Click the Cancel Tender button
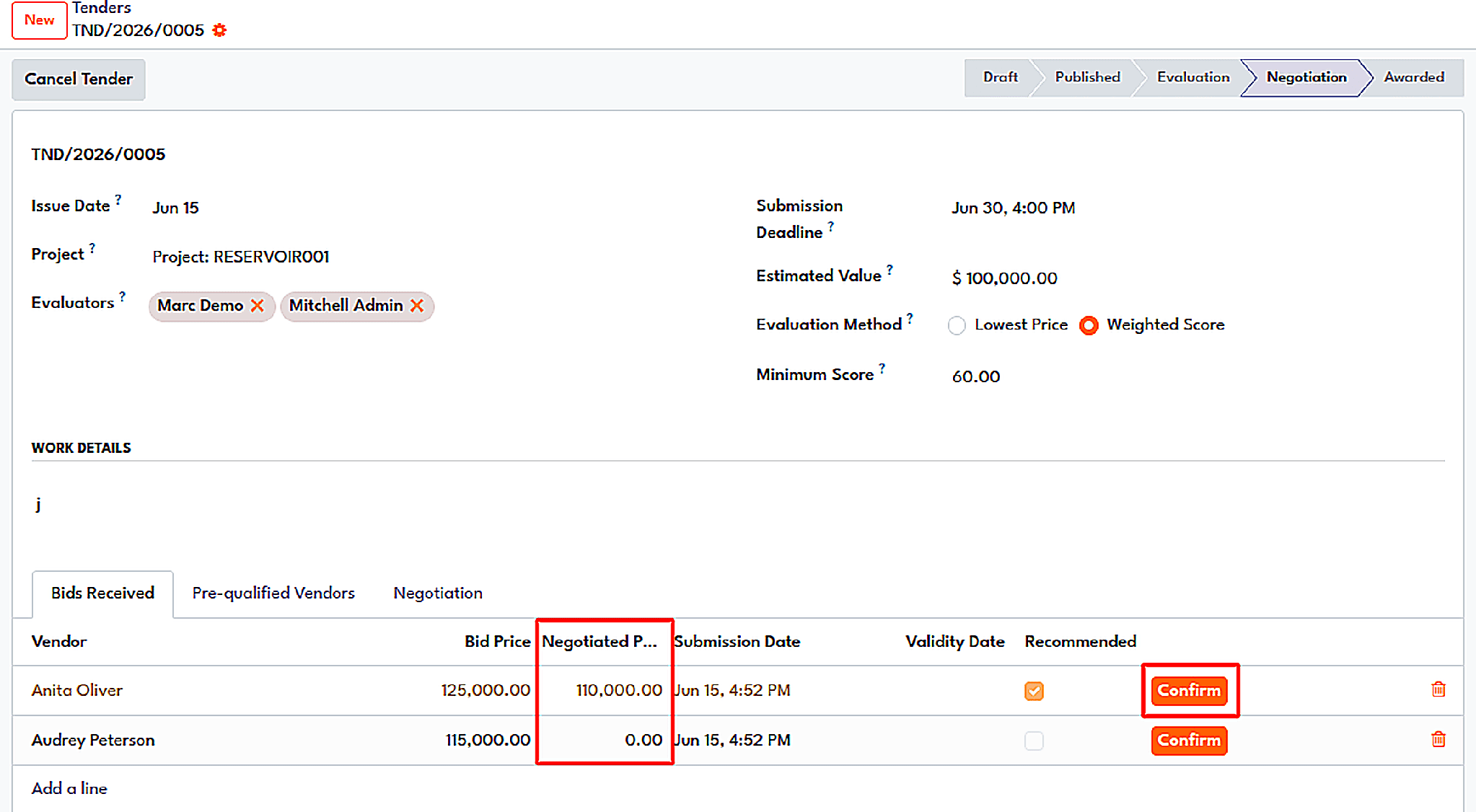1476x812 pixels. click(x=79, y=79)
